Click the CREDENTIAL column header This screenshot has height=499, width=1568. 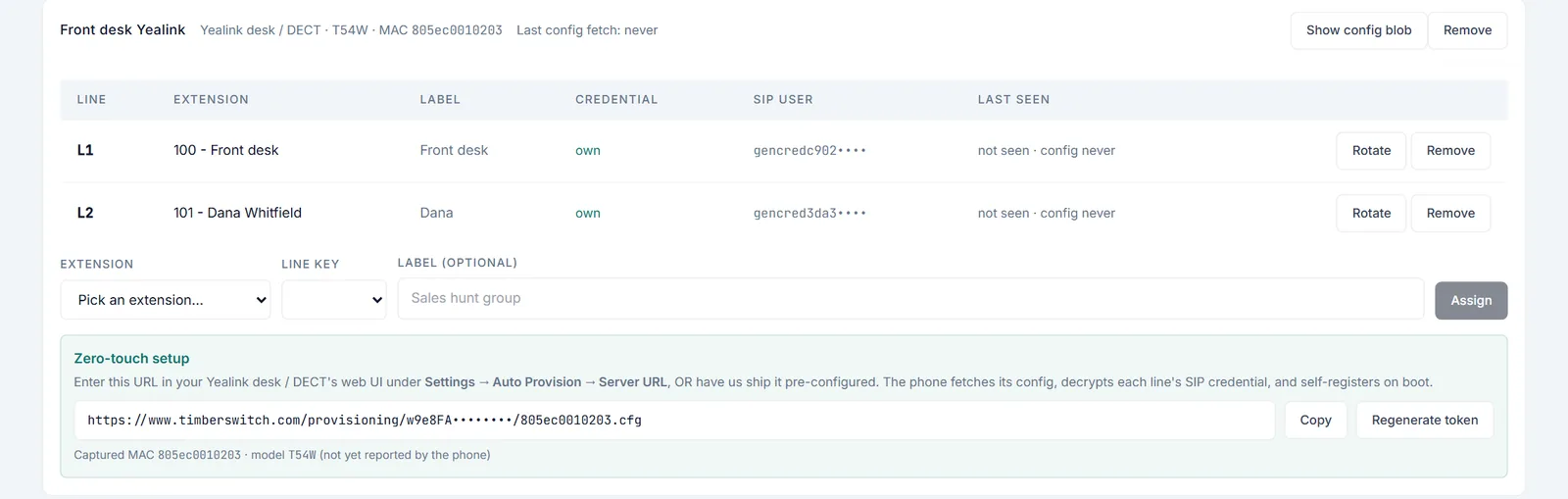click(x=616, y=100)
